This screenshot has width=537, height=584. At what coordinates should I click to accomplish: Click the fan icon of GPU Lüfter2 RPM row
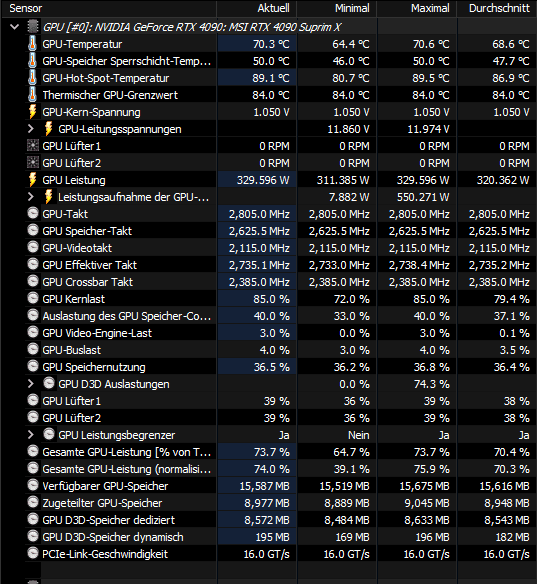click(33, 162)
